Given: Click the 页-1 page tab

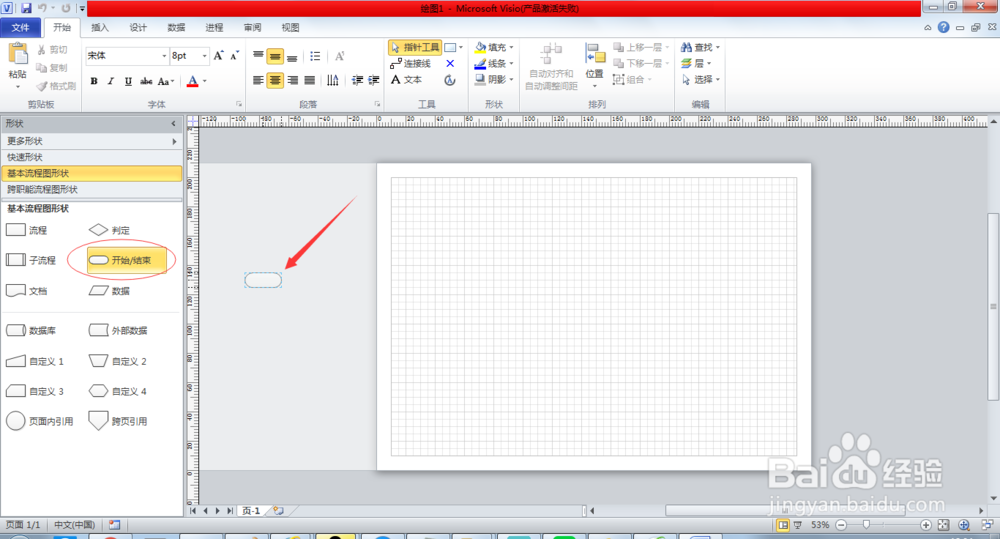Looking at the screenshot, I should [251, 510].
